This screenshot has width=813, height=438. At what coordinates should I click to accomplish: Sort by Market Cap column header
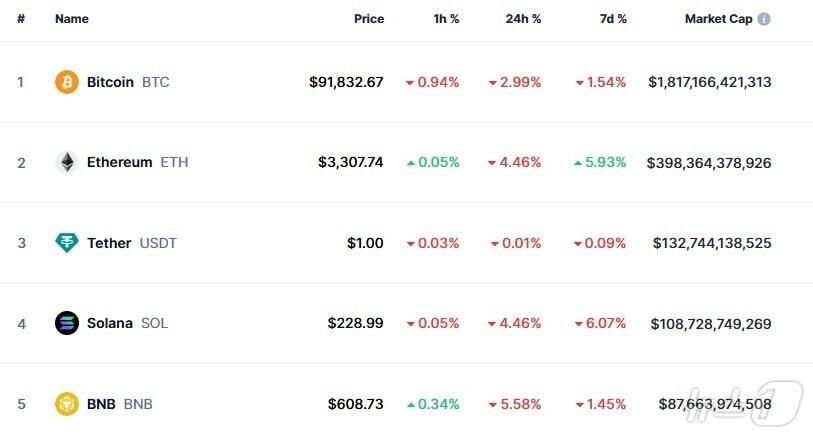tap(718, 19)
